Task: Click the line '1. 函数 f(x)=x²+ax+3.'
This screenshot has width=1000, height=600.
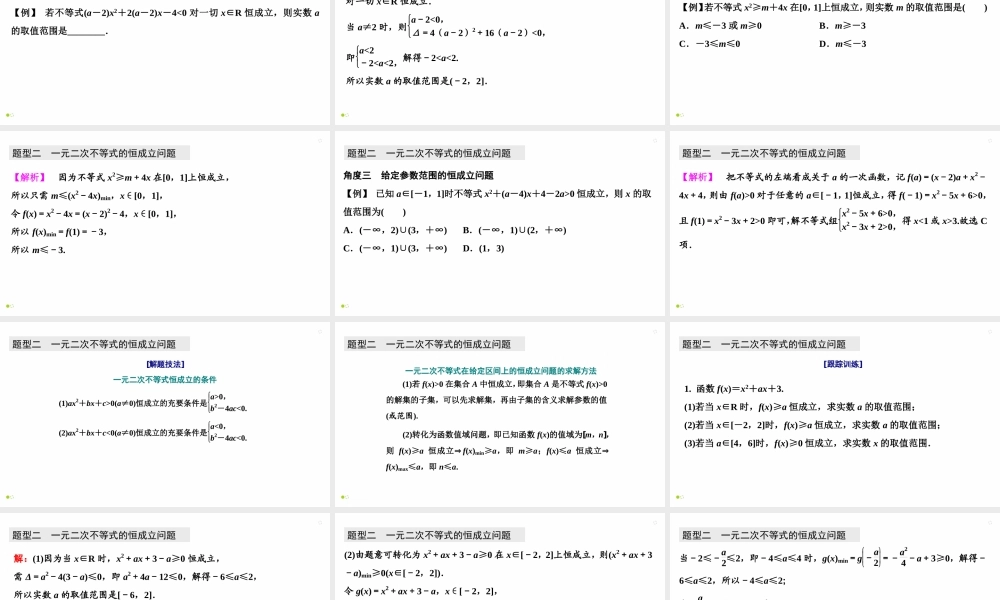Action: [733, 388]
